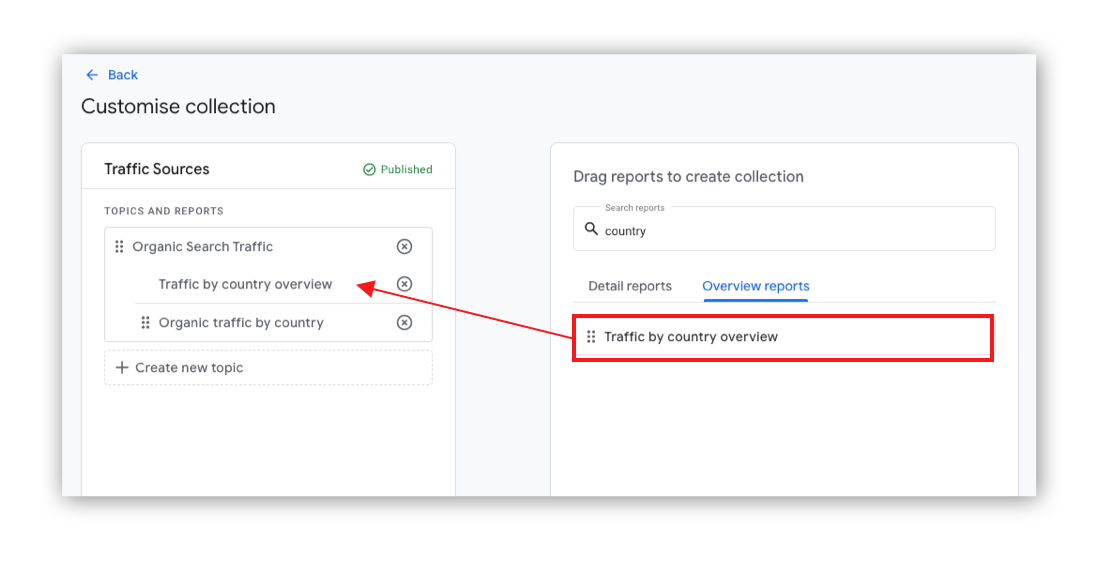The height and width of the screenshot is (570, 1098).
Task: Select the Organic Search Traffic topic name
Action: pyautogui.click(x=202, y=246)
